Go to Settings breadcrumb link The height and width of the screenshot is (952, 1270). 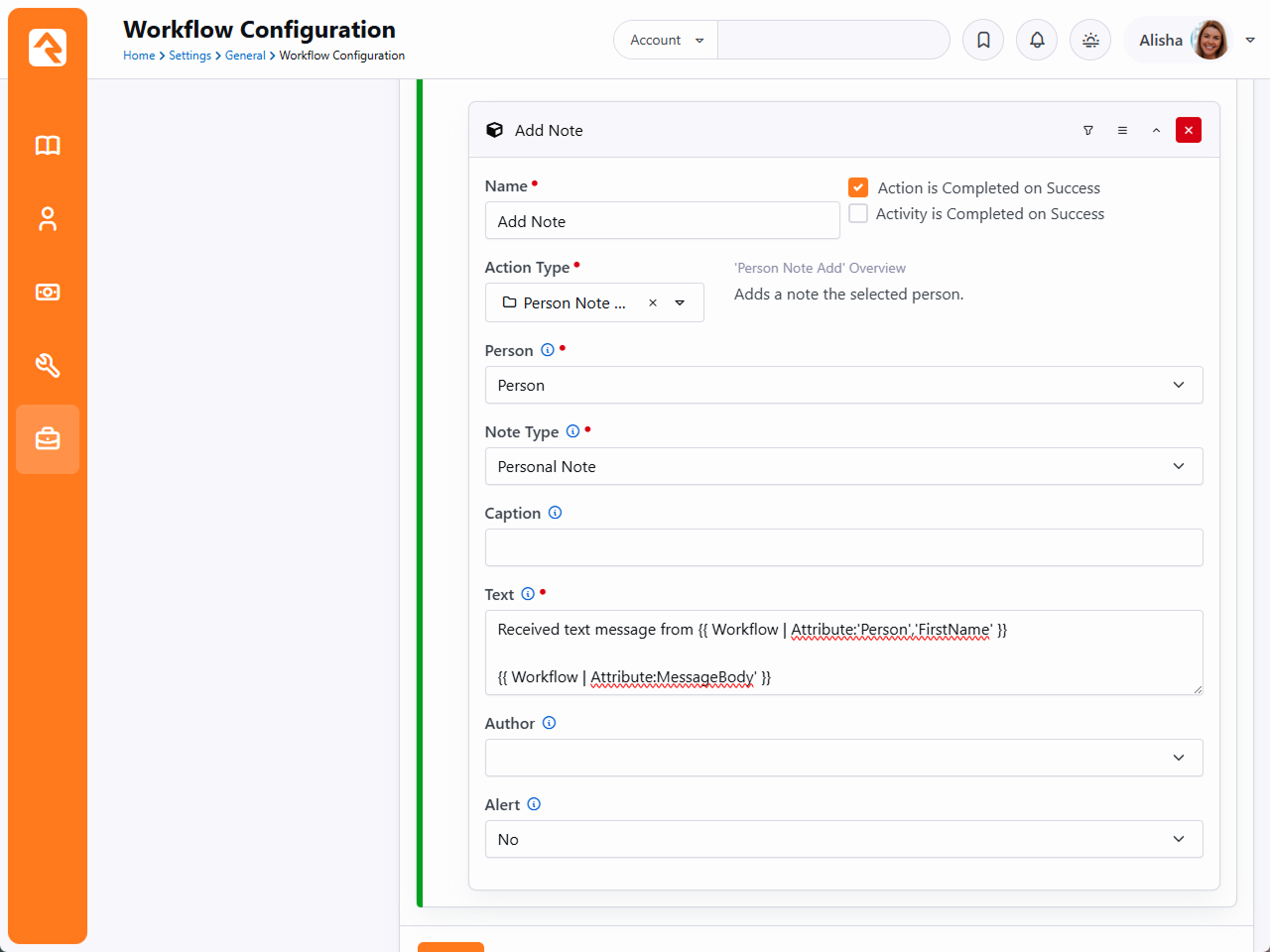tap(190, 56)
